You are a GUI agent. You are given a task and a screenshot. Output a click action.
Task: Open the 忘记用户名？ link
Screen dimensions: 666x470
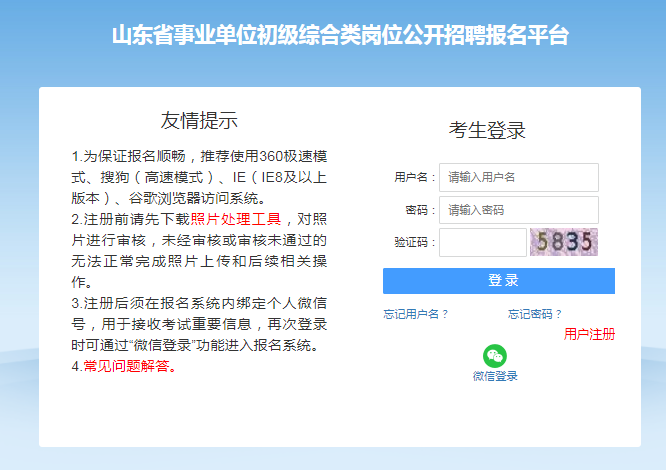point(416,314)
